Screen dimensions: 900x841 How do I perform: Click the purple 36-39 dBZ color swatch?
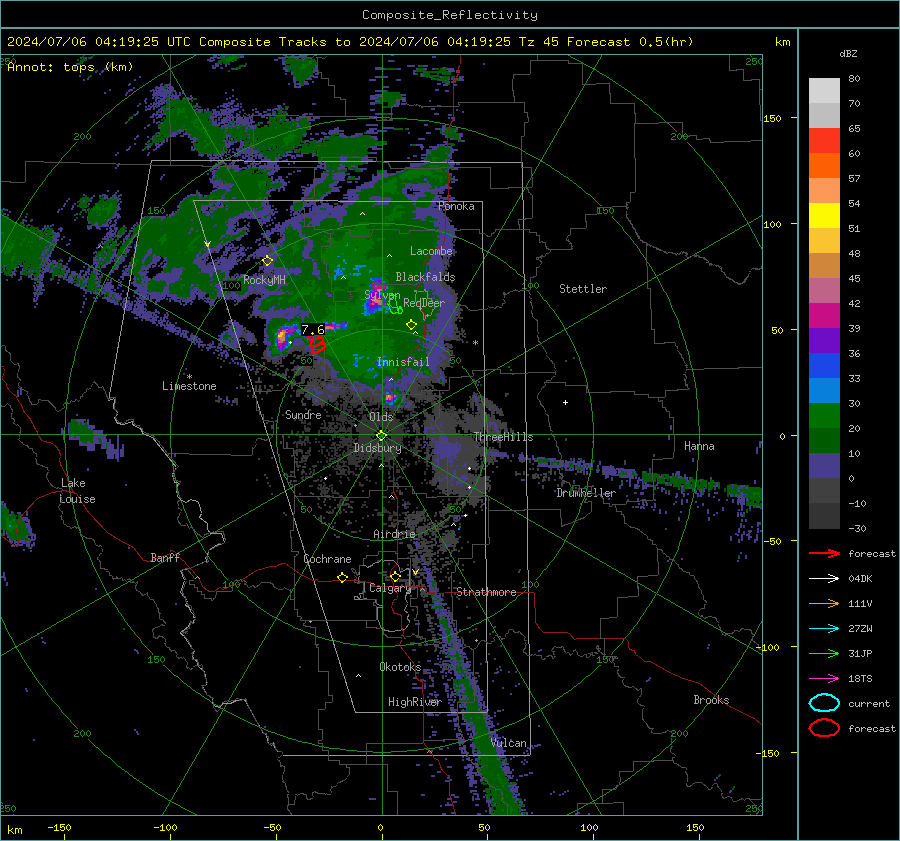pos(824,340)
